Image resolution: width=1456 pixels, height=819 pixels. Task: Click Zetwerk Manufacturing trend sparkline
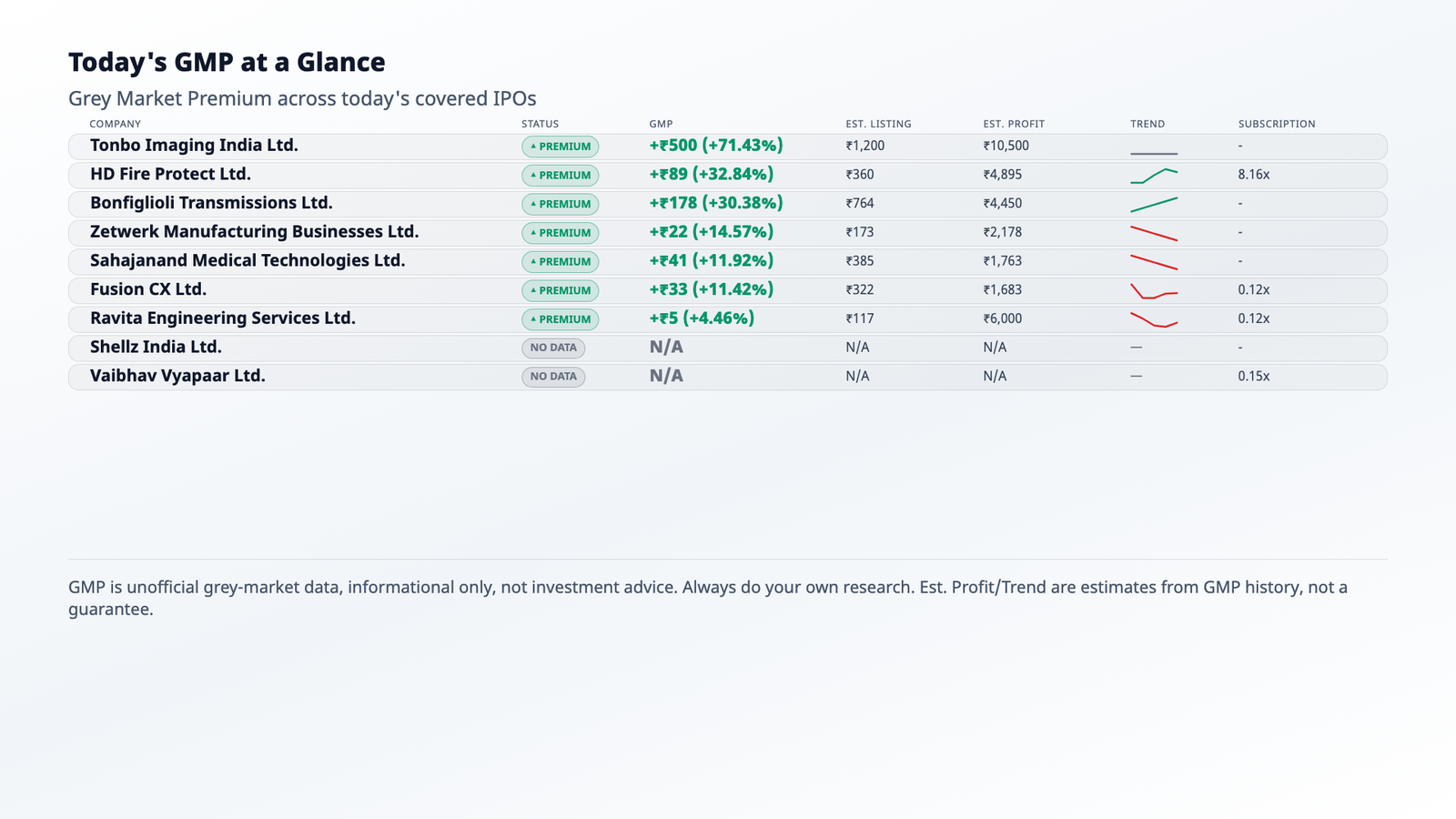1154,233
